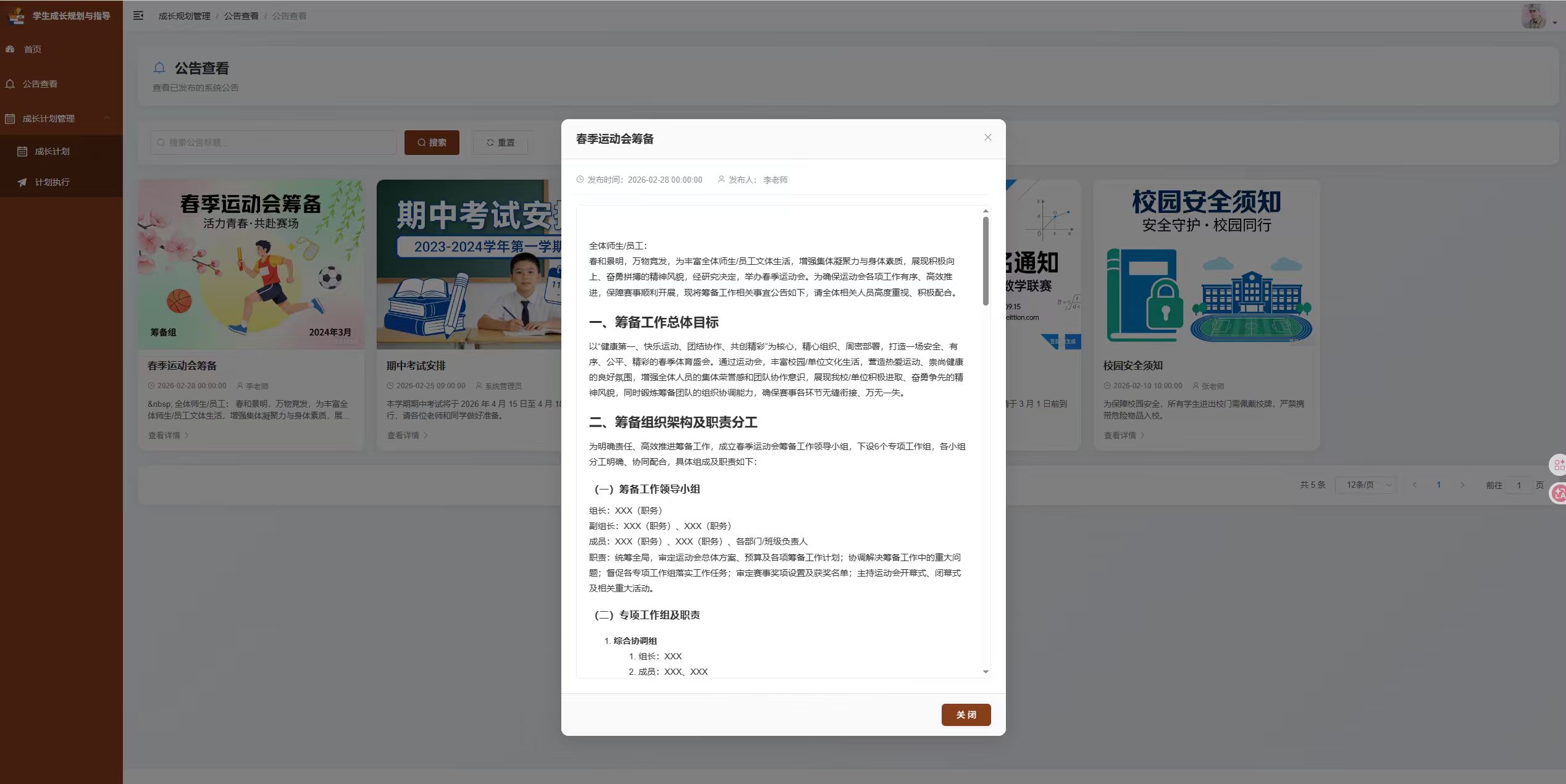Open the 12条/页 page size dropdown
1566x784 pixels.
pos(1365,485)
